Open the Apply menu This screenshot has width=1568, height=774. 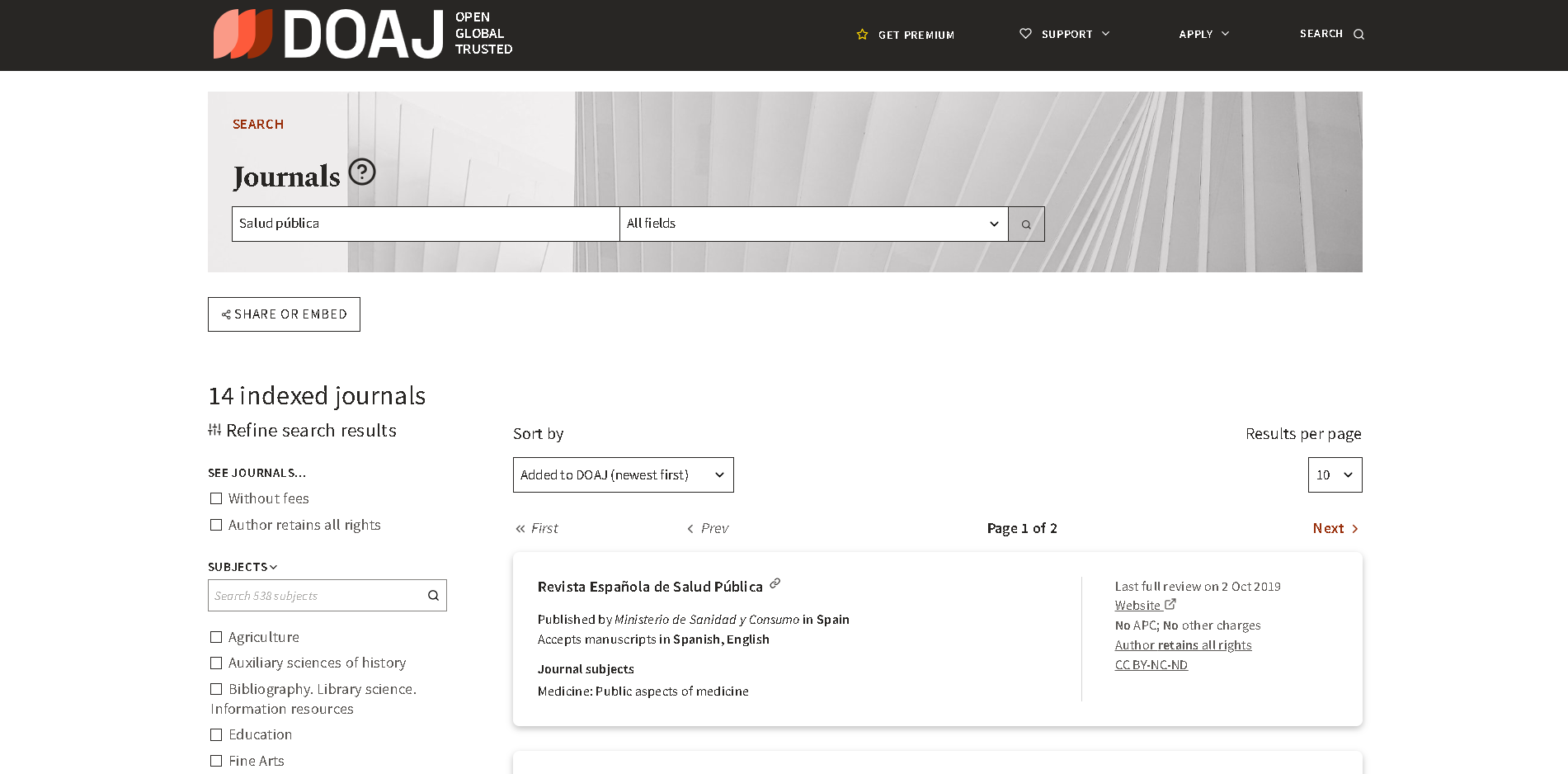[1204, 34]
